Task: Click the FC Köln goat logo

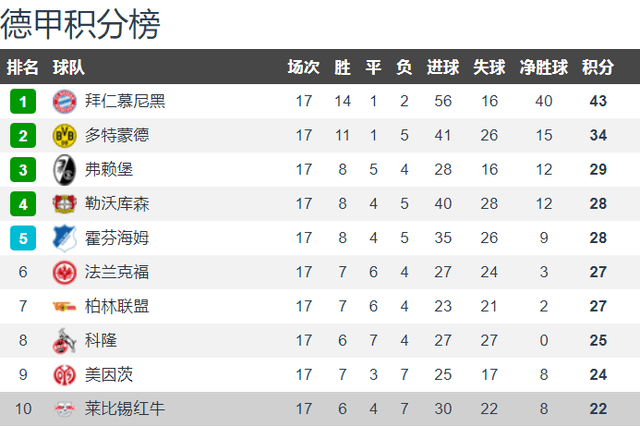Action: tap(64, 340)
